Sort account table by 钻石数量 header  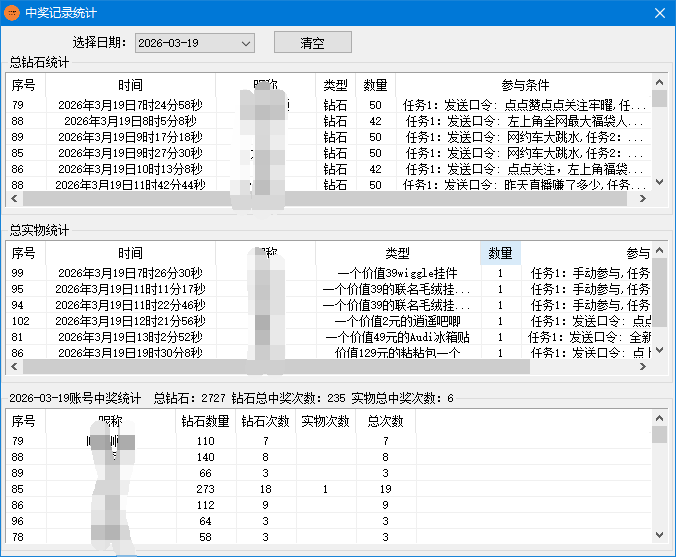(x=205, y=421)
